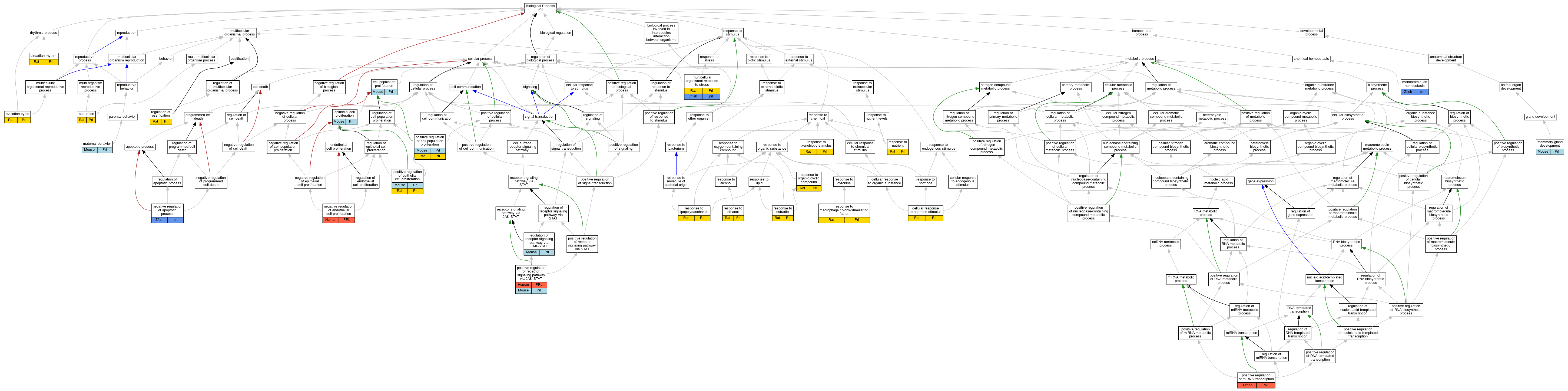Select the 'programmed cell death' node

pos(198,117)
